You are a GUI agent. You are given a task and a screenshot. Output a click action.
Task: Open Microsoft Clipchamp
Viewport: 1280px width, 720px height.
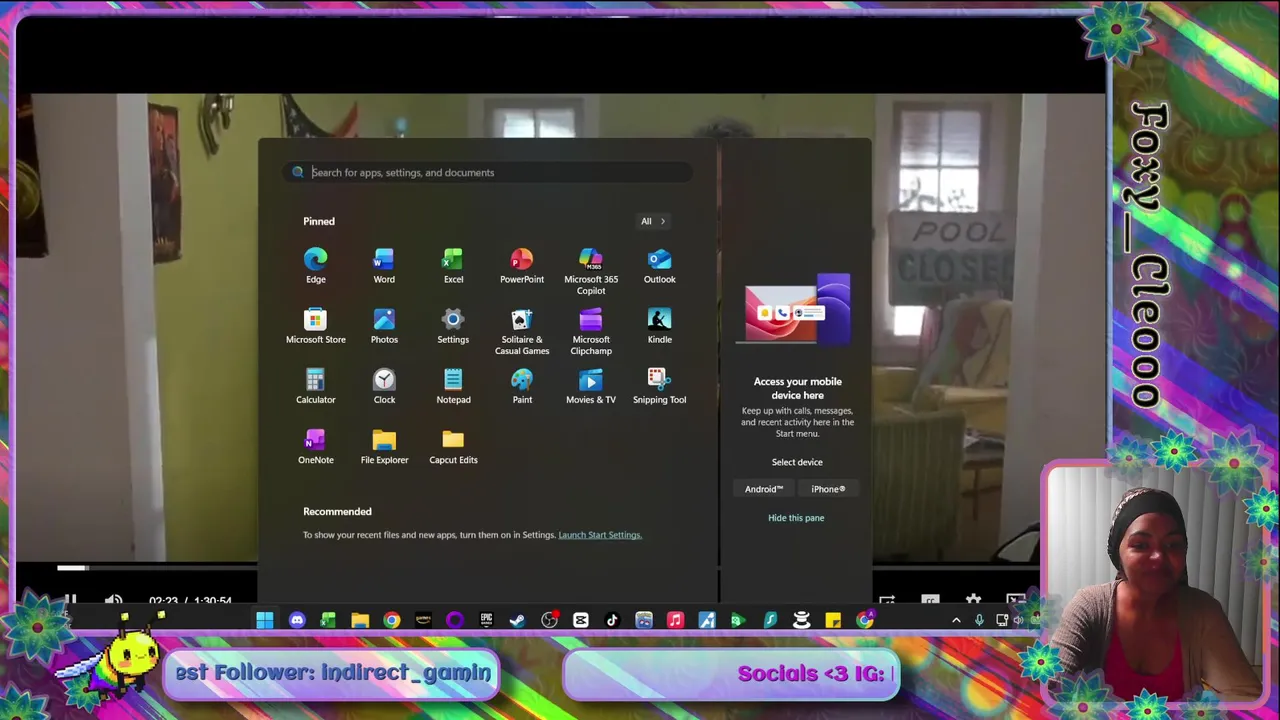591,332
